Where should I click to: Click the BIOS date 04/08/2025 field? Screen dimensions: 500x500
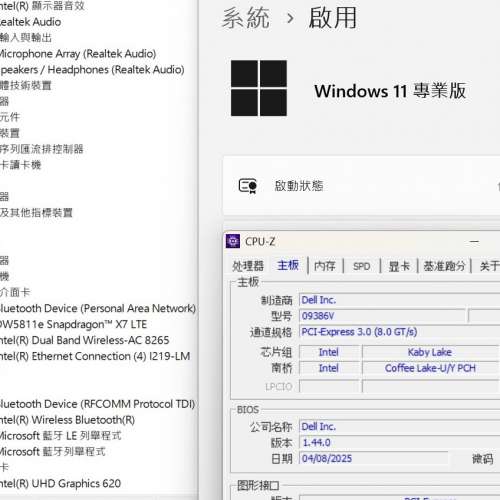[374, 458]
